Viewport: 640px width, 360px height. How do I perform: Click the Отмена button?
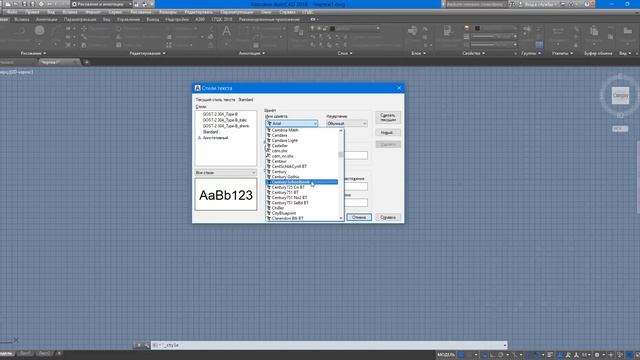(x=359, y=217)
